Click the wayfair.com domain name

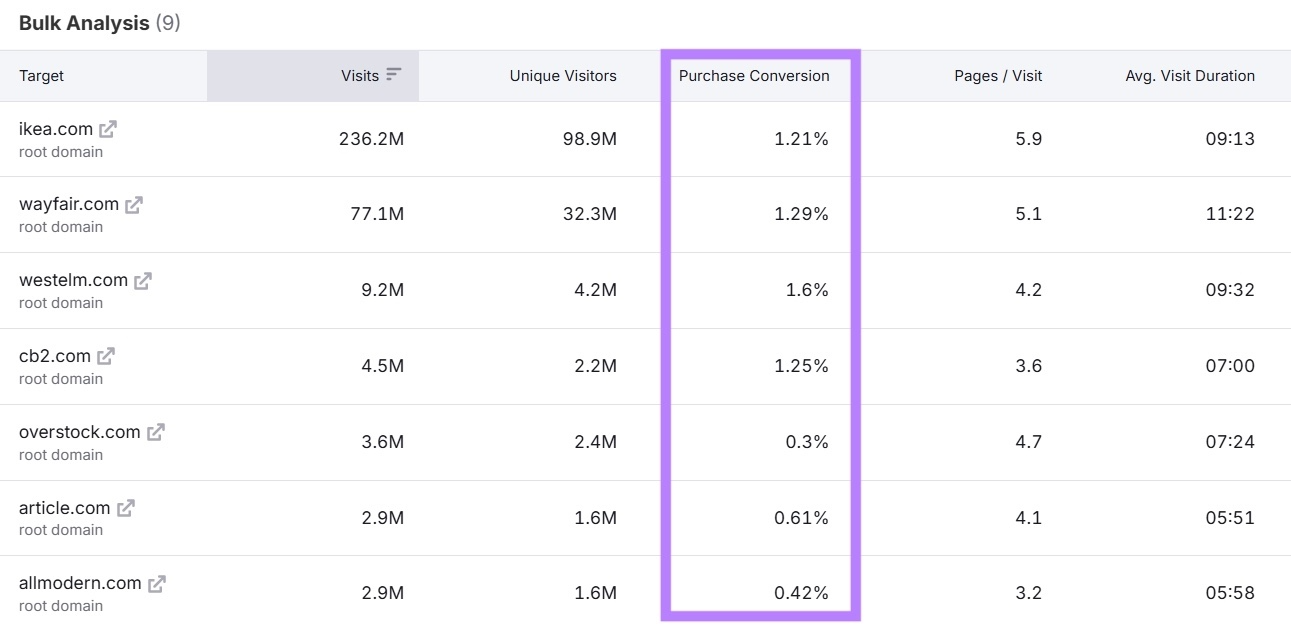pyautogui.click(x=69, y=203)
